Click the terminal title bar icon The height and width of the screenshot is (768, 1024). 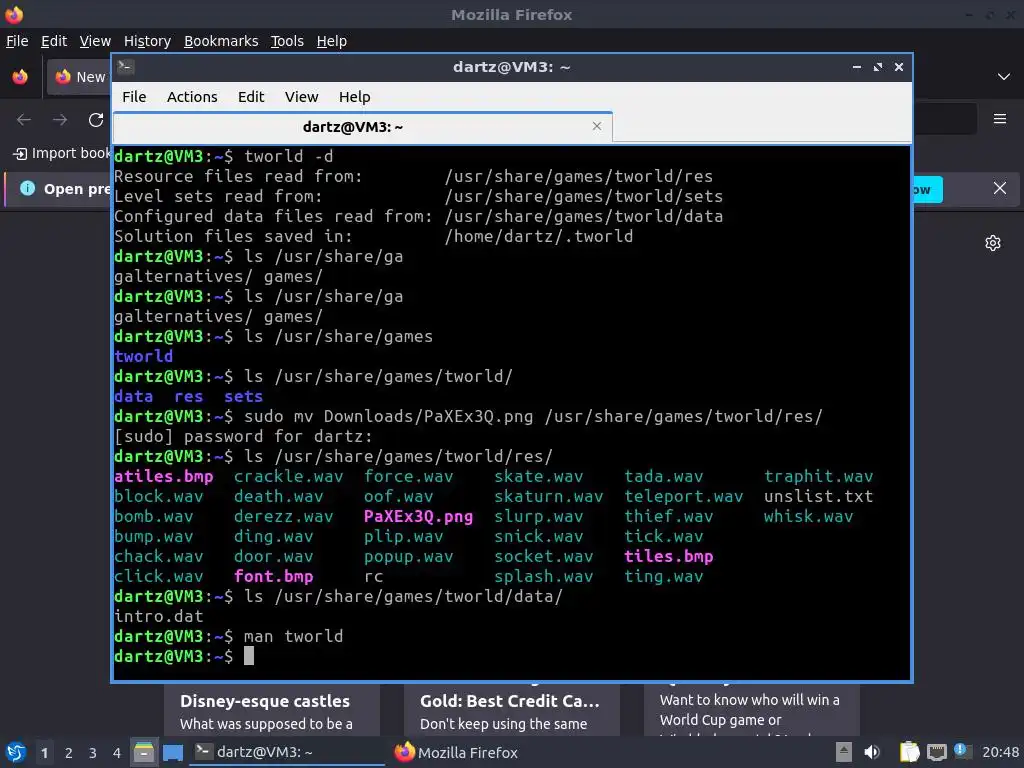126,67
